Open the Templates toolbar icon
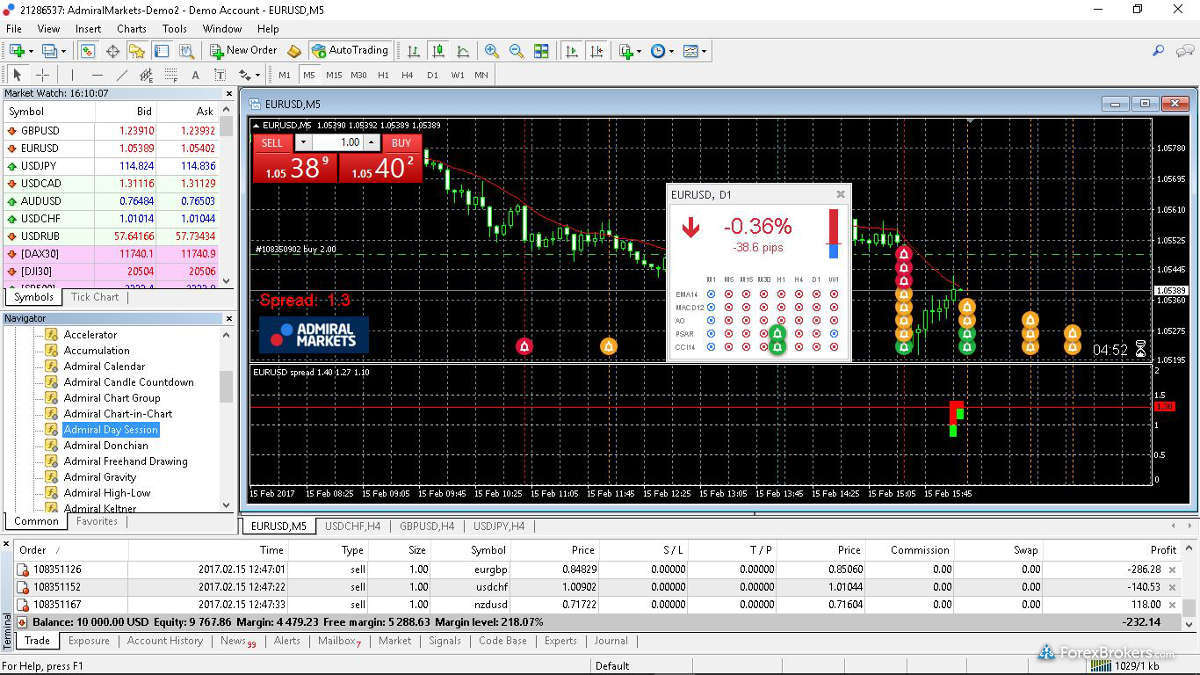The width and height of the screenshot is (1200, 675). pyautogui.click(x=690, y=50)
